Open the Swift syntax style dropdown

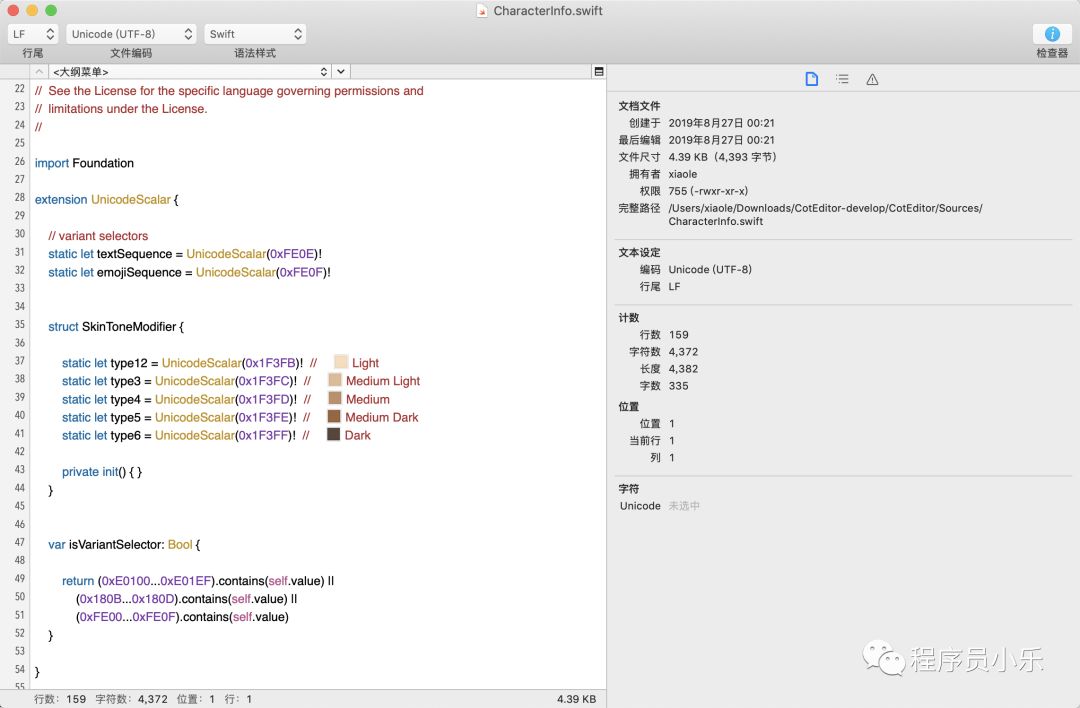coord(255,34)
